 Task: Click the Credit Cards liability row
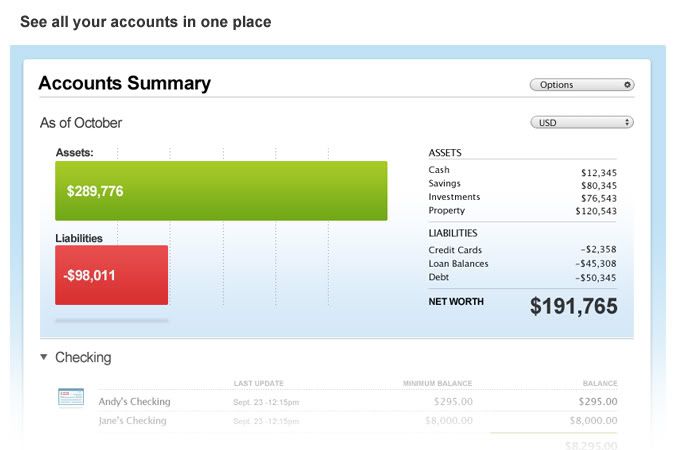click(x=522, y=250)
